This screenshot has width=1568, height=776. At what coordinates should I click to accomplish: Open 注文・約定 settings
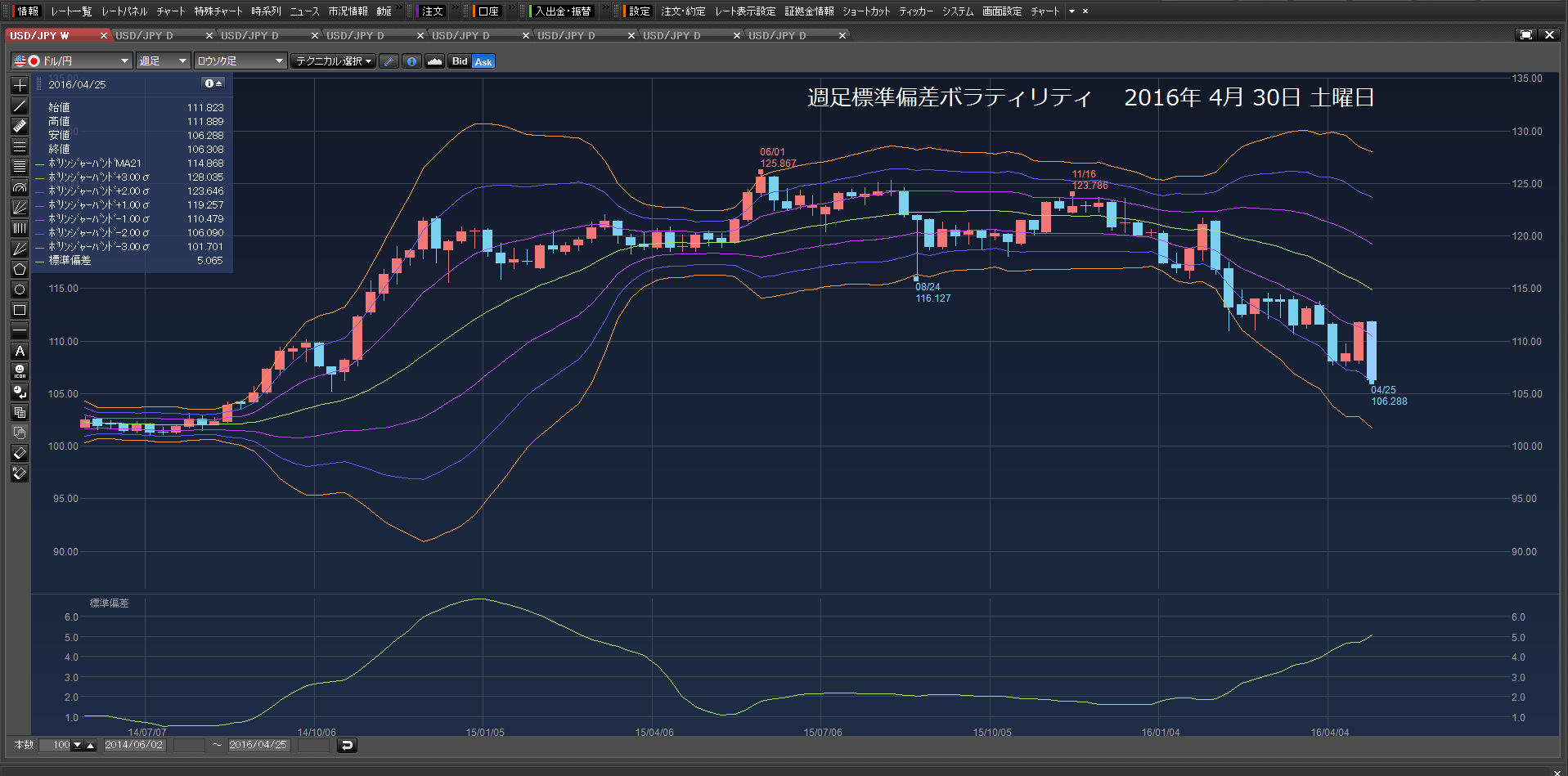(683, 11)
